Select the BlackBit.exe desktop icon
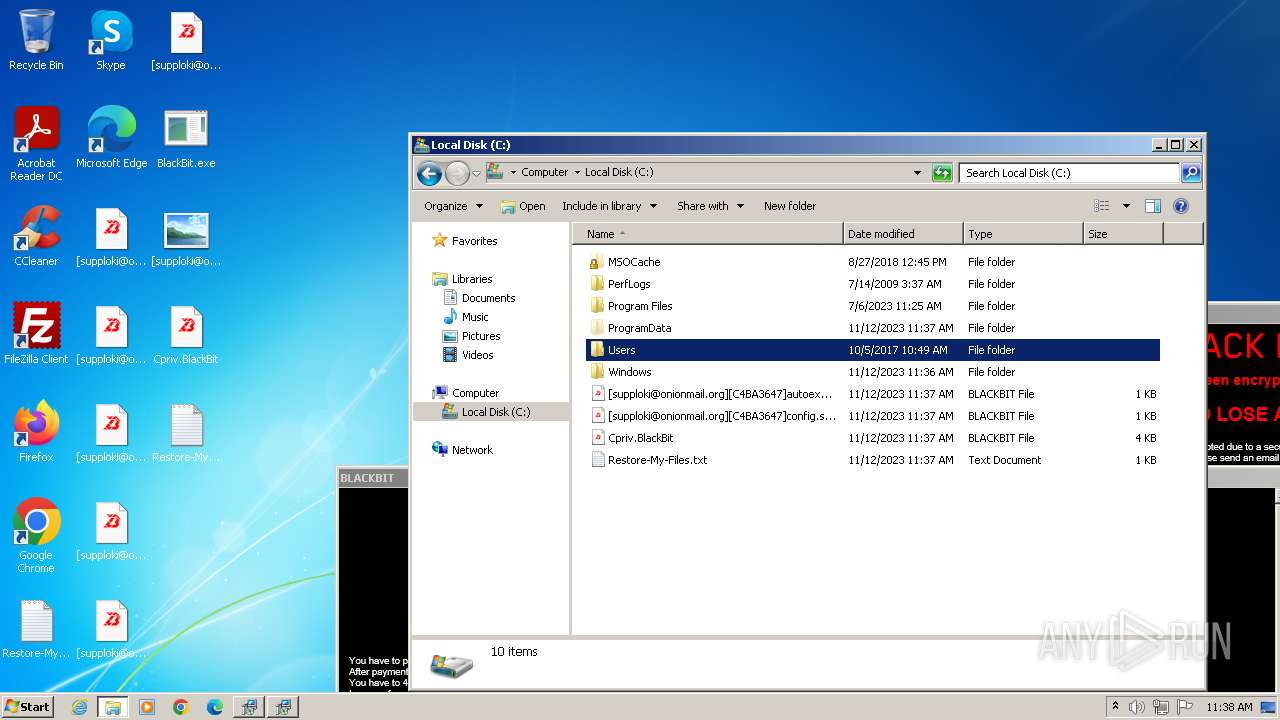 186,138
